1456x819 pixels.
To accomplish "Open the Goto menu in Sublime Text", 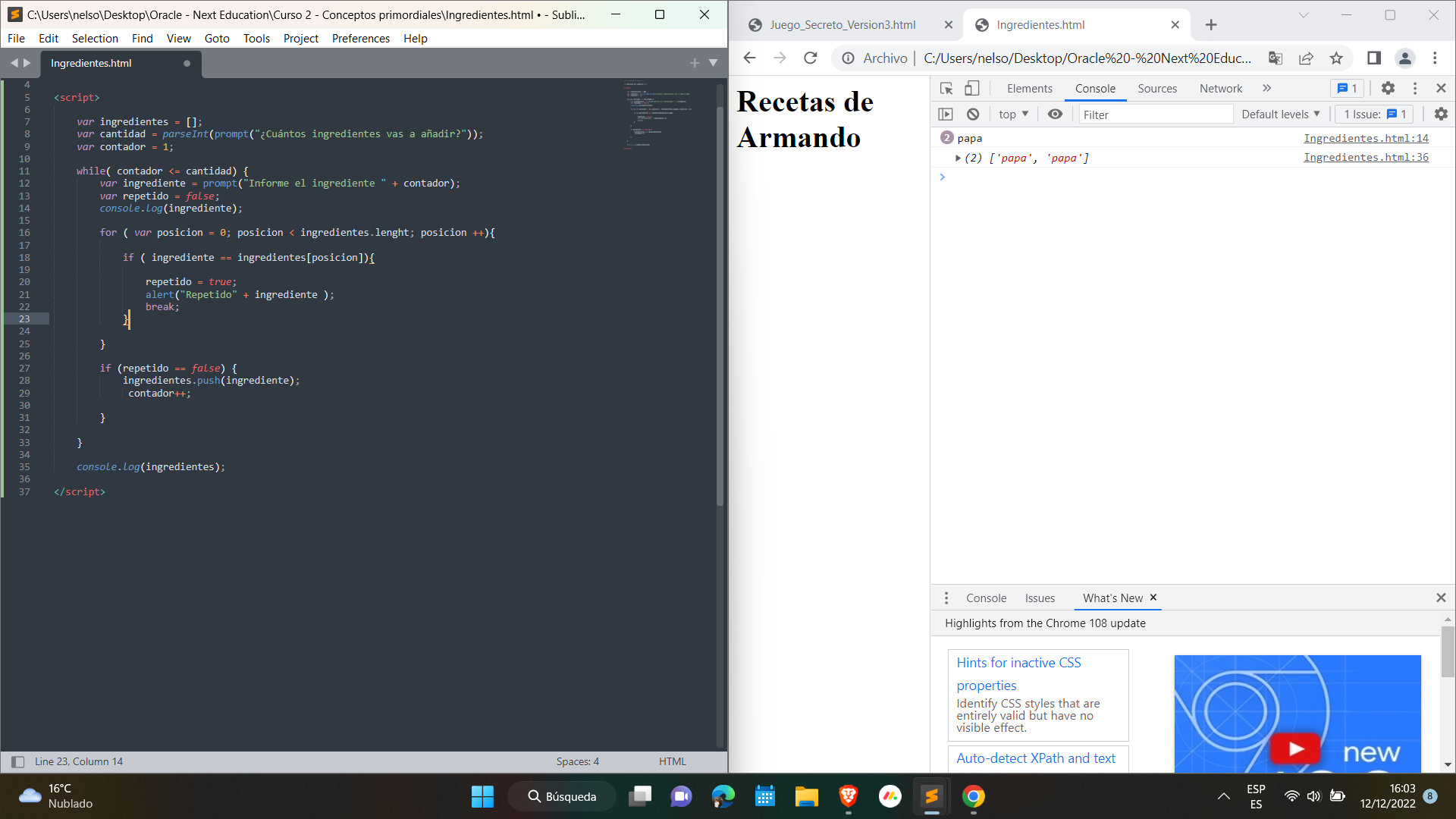I will tap(217, 39).
